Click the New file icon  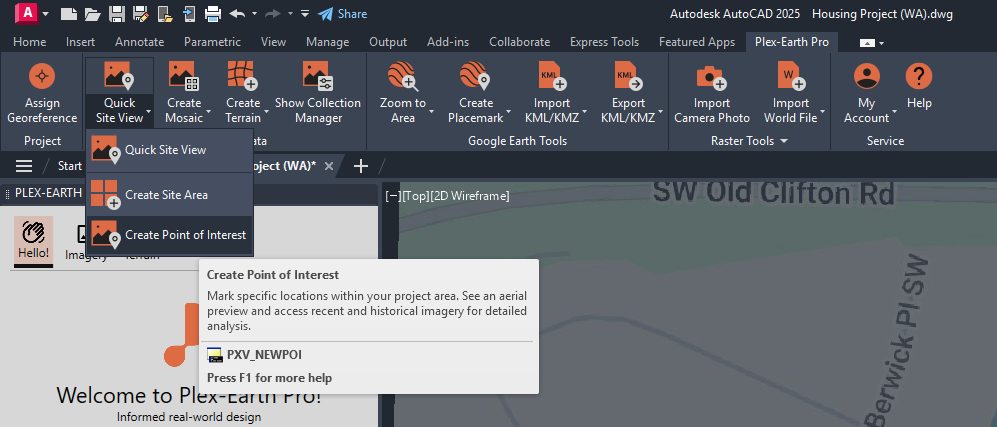69,13
